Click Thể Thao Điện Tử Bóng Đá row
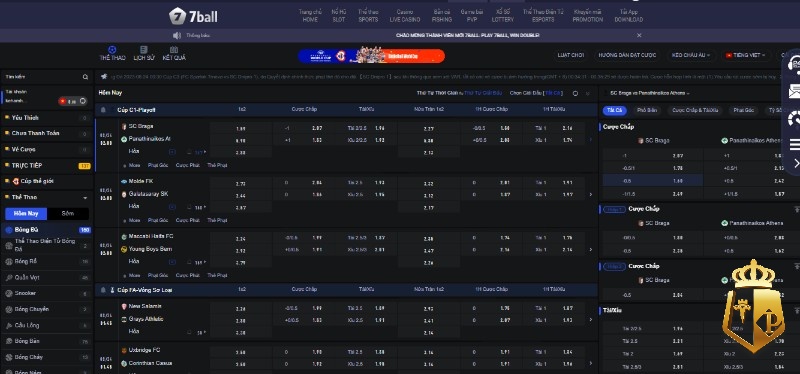This screenshot has height=374, width=800. [47, 245]
